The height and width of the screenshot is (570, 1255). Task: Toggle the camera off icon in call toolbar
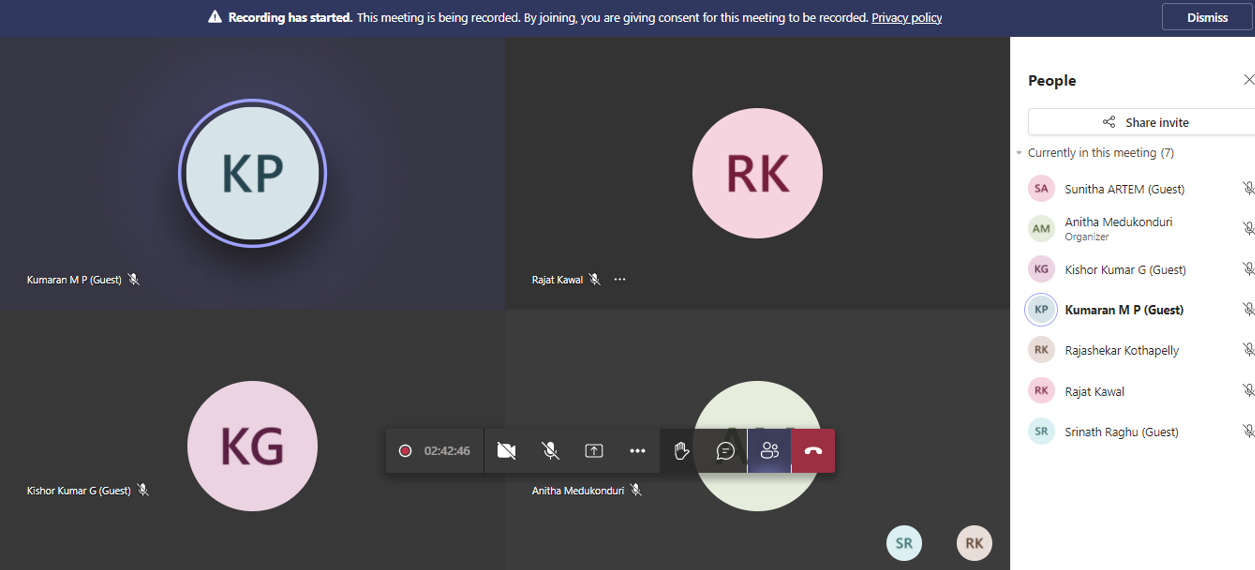click(507, 451)
